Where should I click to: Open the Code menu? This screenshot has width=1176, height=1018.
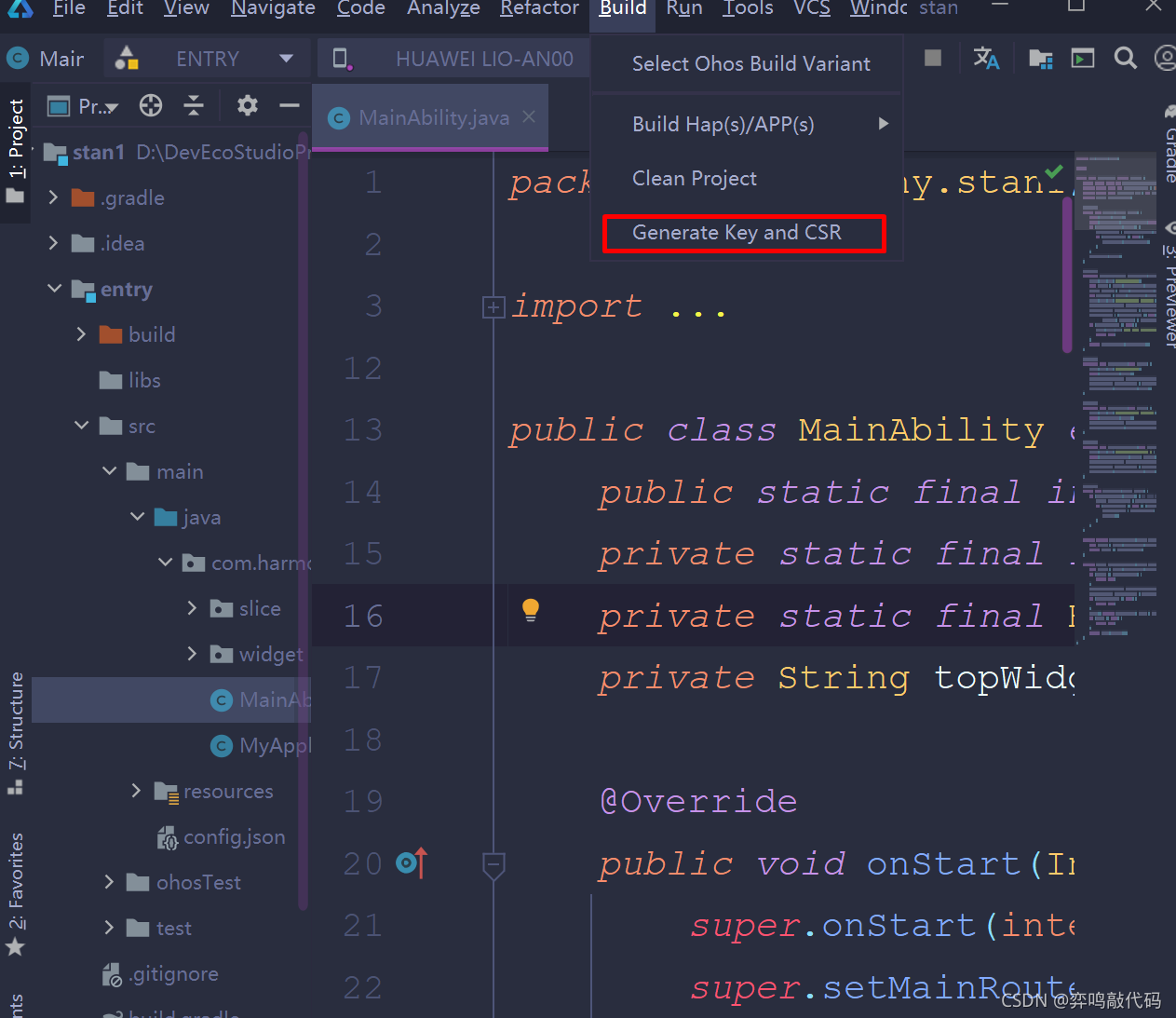tap(360, 8)
